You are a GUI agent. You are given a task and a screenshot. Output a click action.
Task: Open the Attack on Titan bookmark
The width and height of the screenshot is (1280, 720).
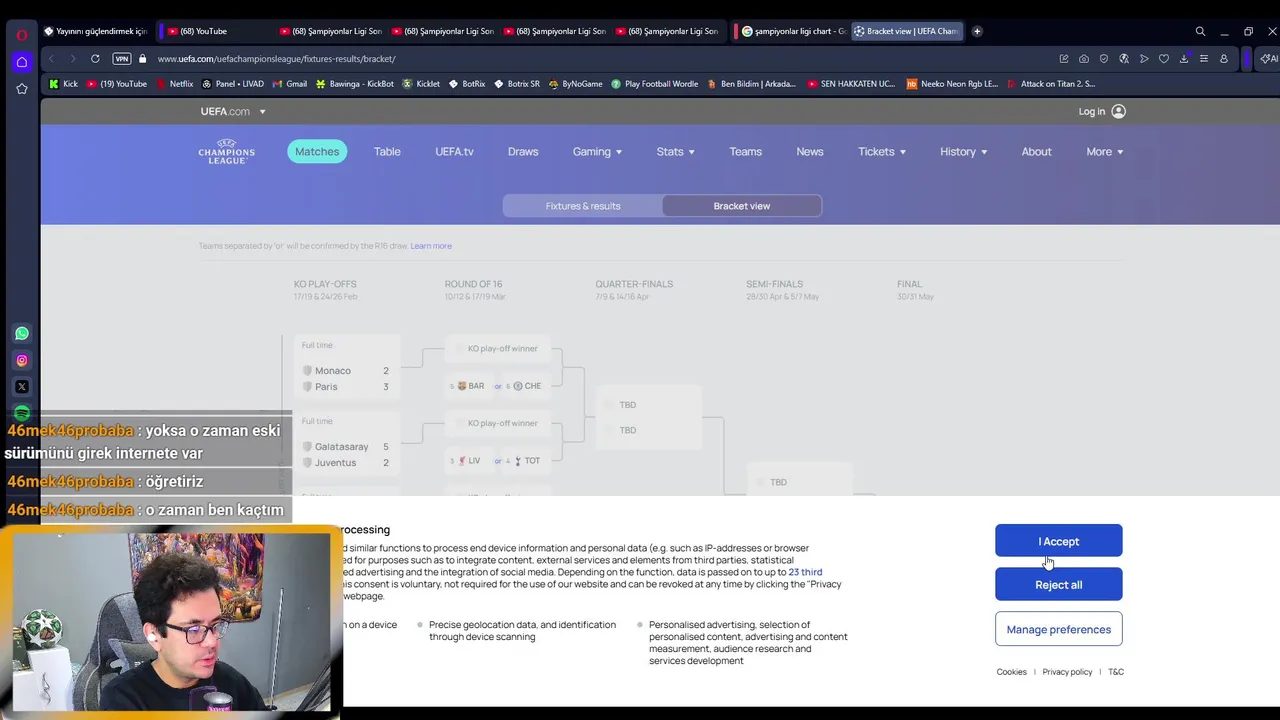click(x=1051, y=84)
